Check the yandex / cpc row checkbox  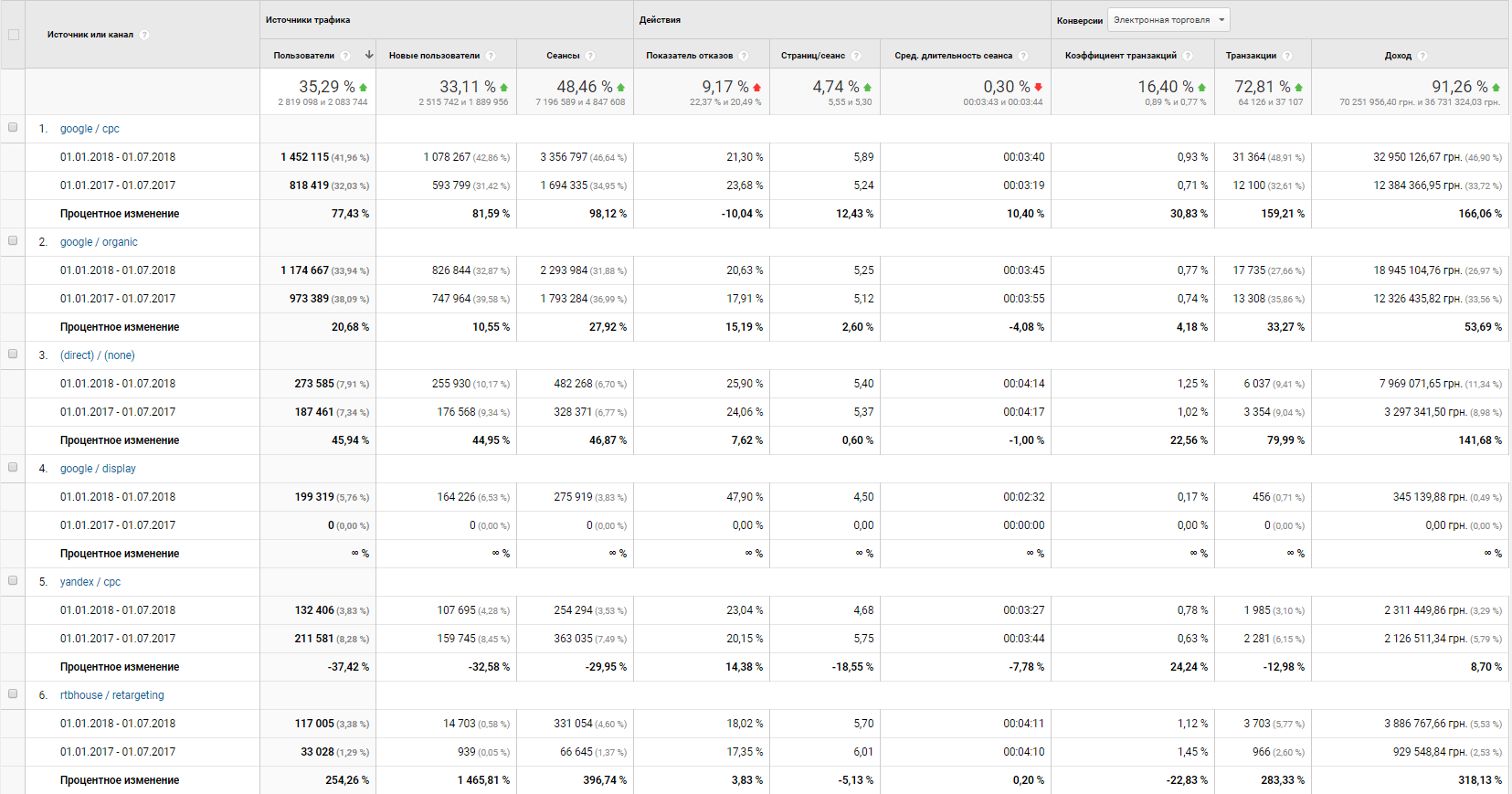pos(13,580)
